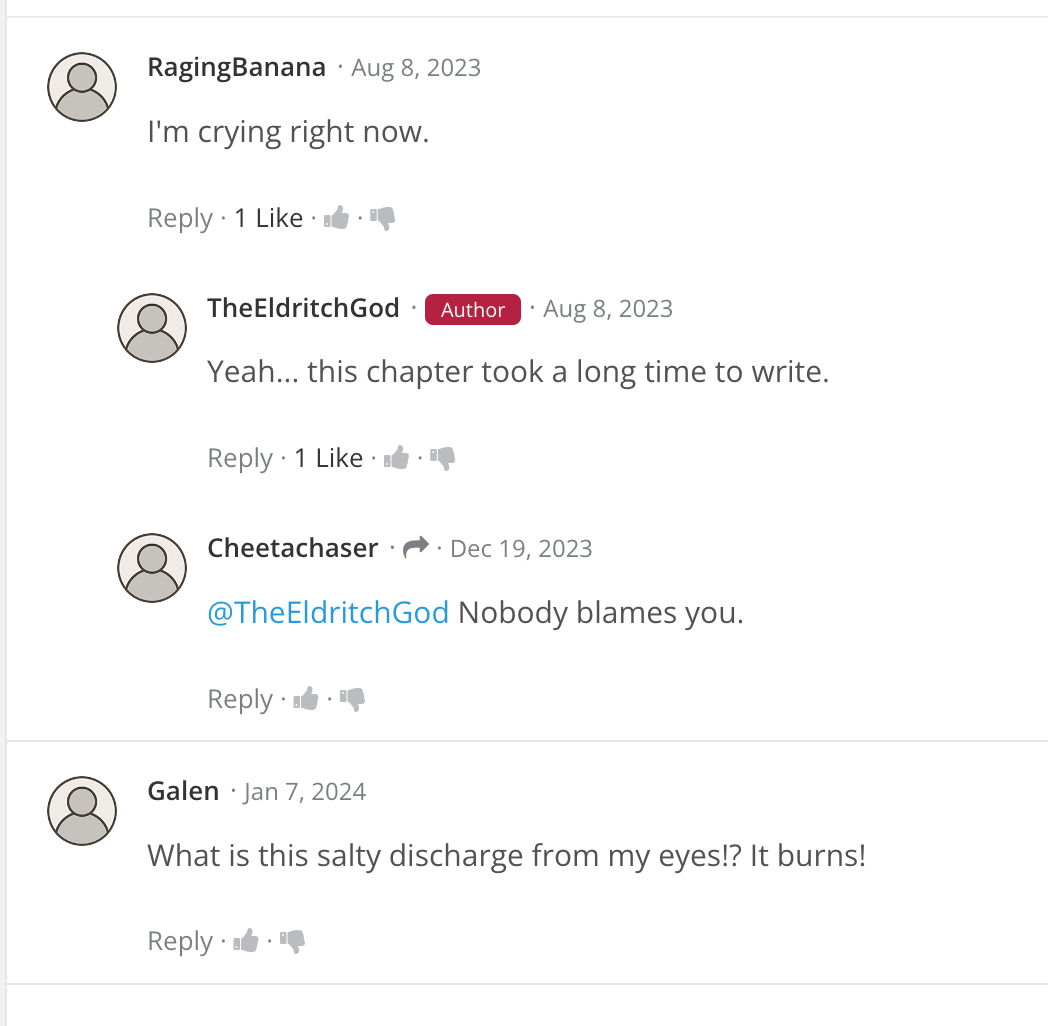Thumbs up TheEldritchGod's reply
Viewport: 1048px width, 1026px height.
[397, 458]
